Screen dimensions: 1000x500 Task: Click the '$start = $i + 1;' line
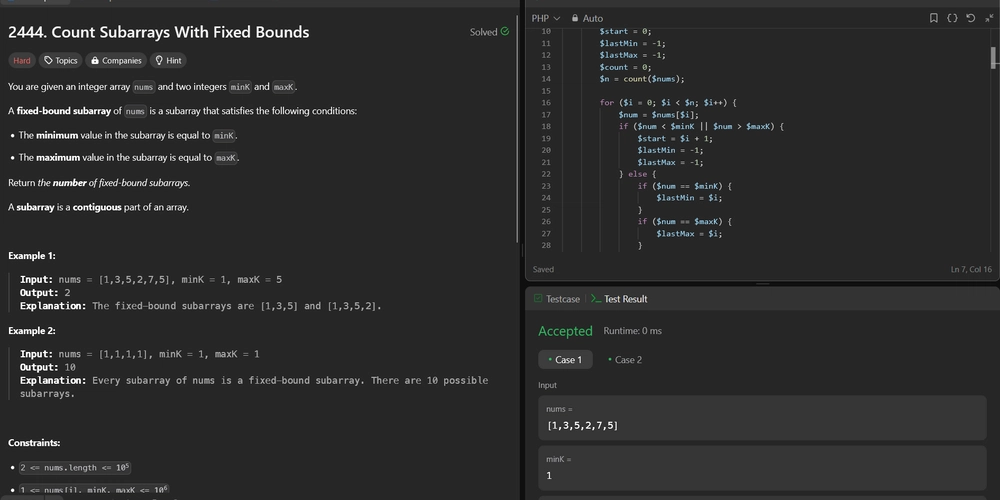[x=675, y=138]
